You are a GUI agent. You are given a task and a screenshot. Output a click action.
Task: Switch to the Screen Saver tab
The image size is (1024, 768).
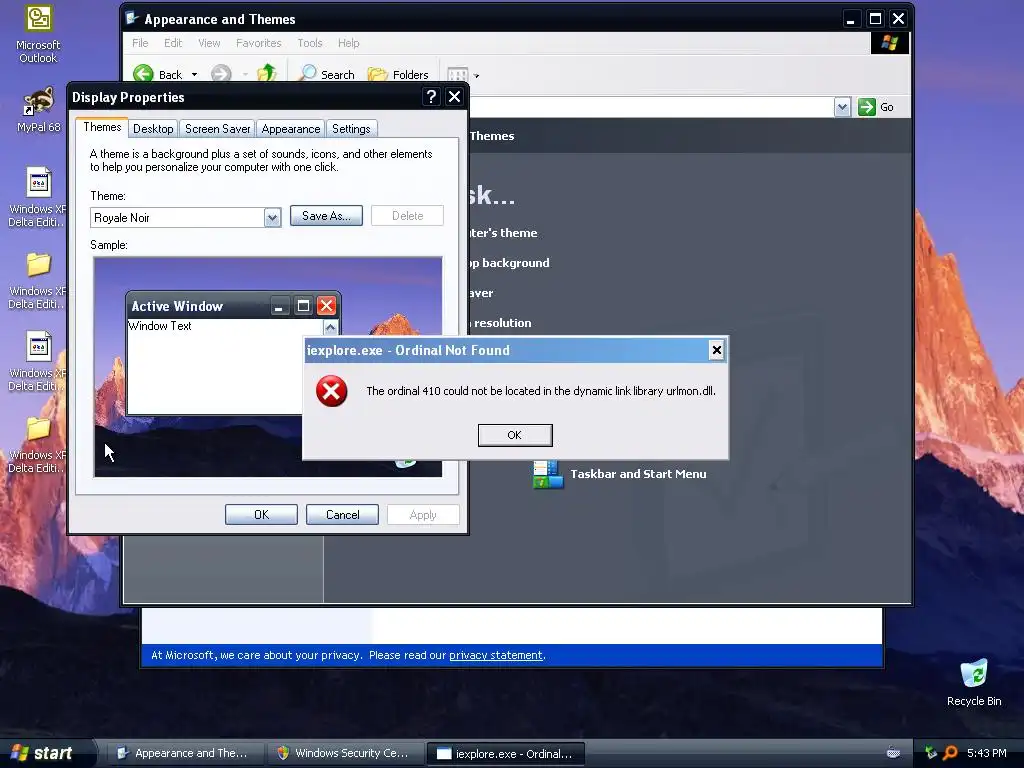pos(217,129)
